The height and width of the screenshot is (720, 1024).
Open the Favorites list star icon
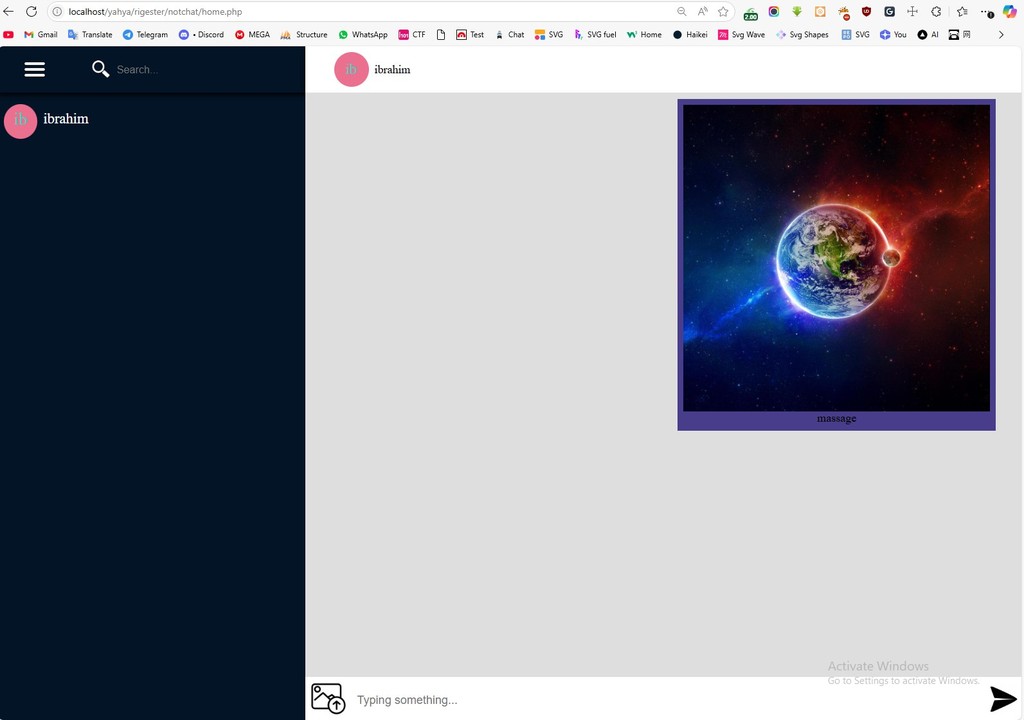[x=963, y=12]
